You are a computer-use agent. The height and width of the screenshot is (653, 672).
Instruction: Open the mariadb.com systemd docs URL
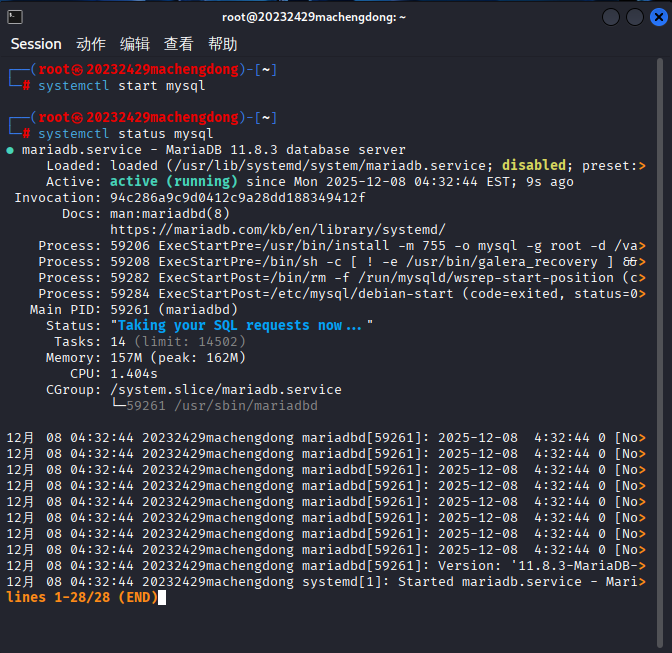click(278, 230)
